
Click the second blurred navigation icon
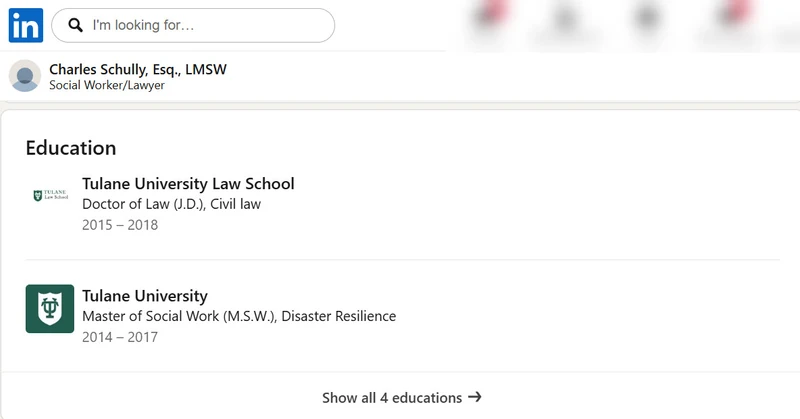click(x=566, y=19)
